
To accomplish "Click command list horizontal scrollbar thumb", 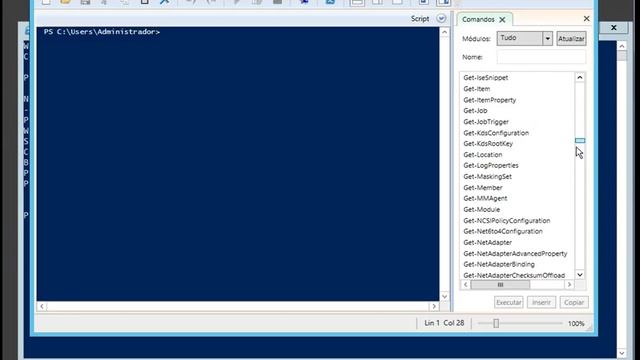I will click(x=500, y=284).
